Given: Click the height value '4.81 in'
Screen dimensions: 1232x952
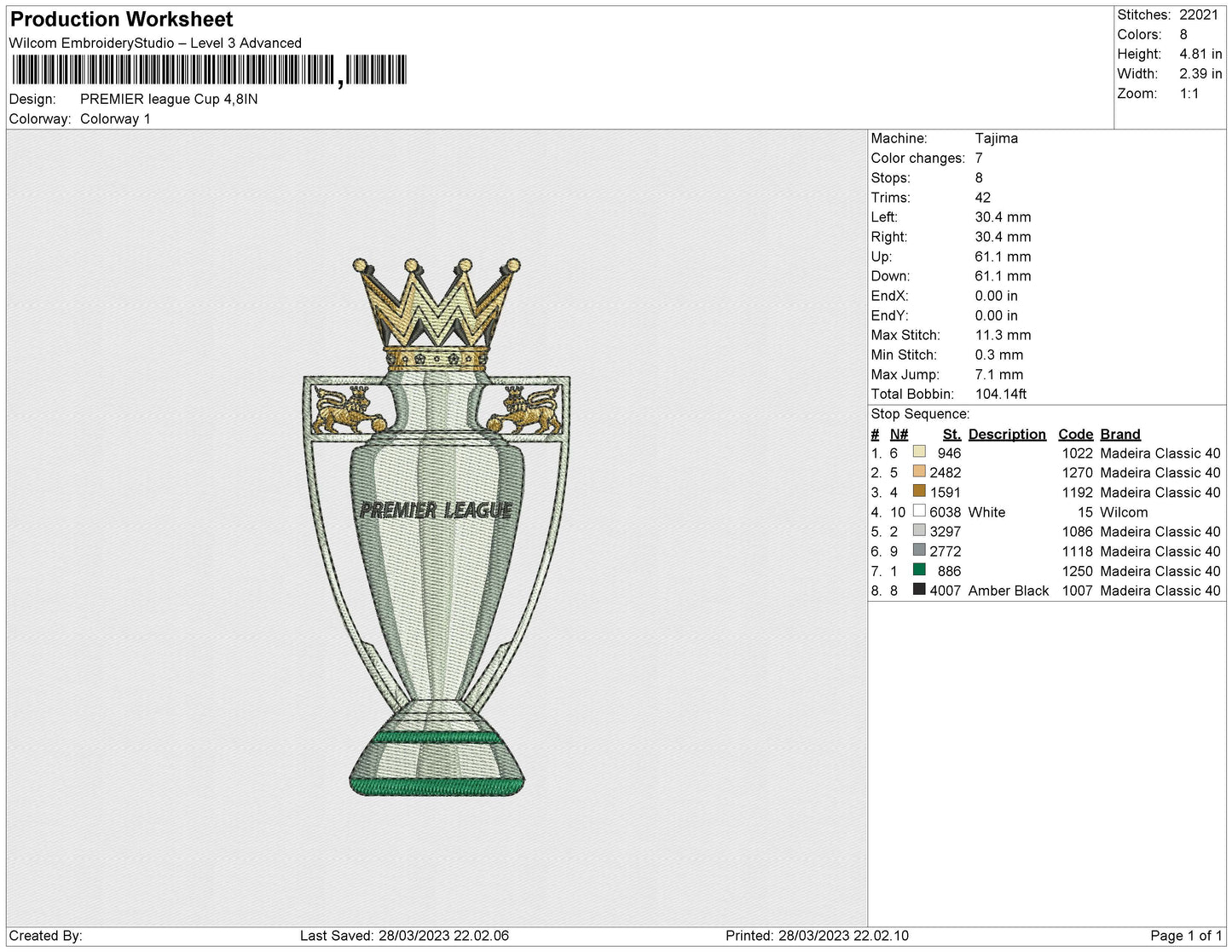Looking at the screenshot, I should pyautogui.click(x=1200, y=55).
